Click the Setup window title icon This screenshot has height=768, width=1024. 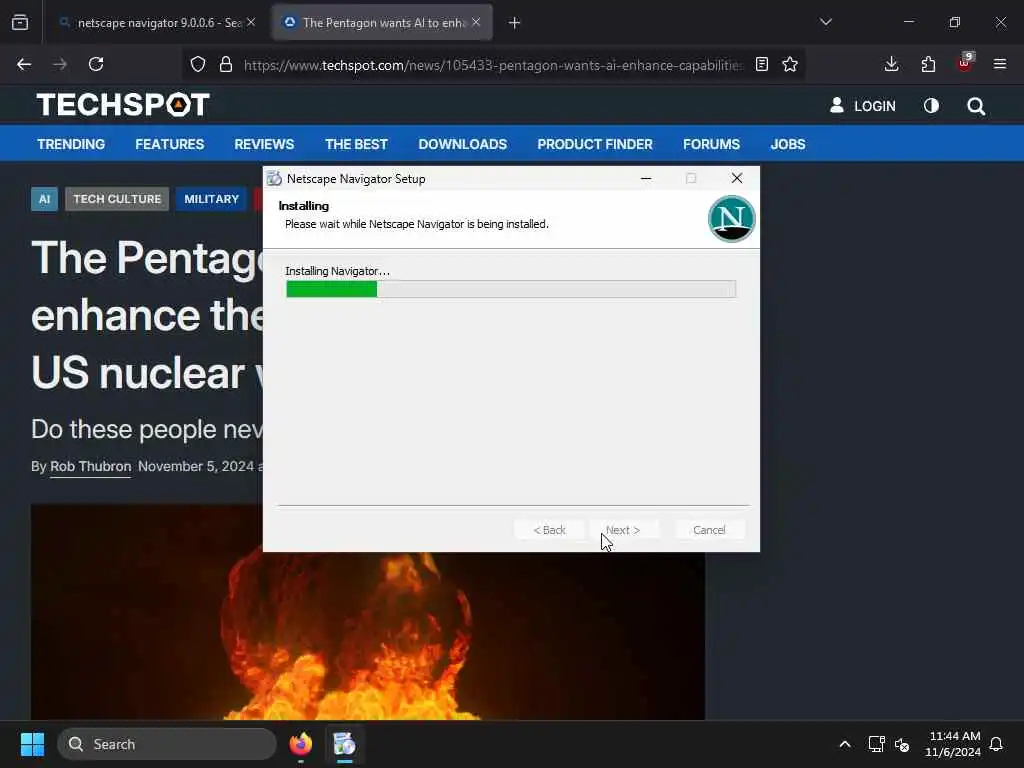pyautogui.click(x=274, y=178)
